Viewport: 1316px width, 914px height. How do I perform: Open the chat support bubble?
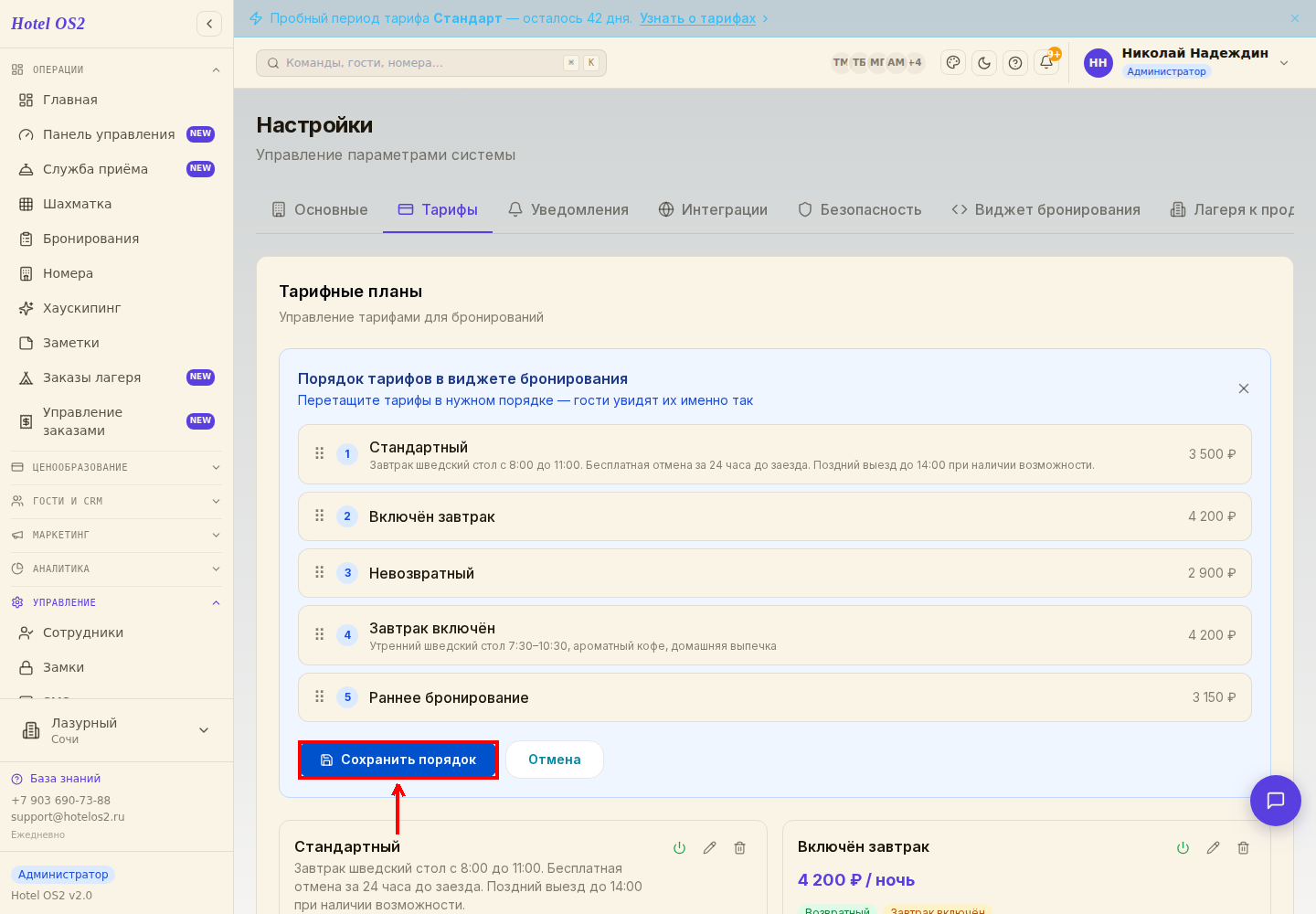click(x=1276, y=801)
